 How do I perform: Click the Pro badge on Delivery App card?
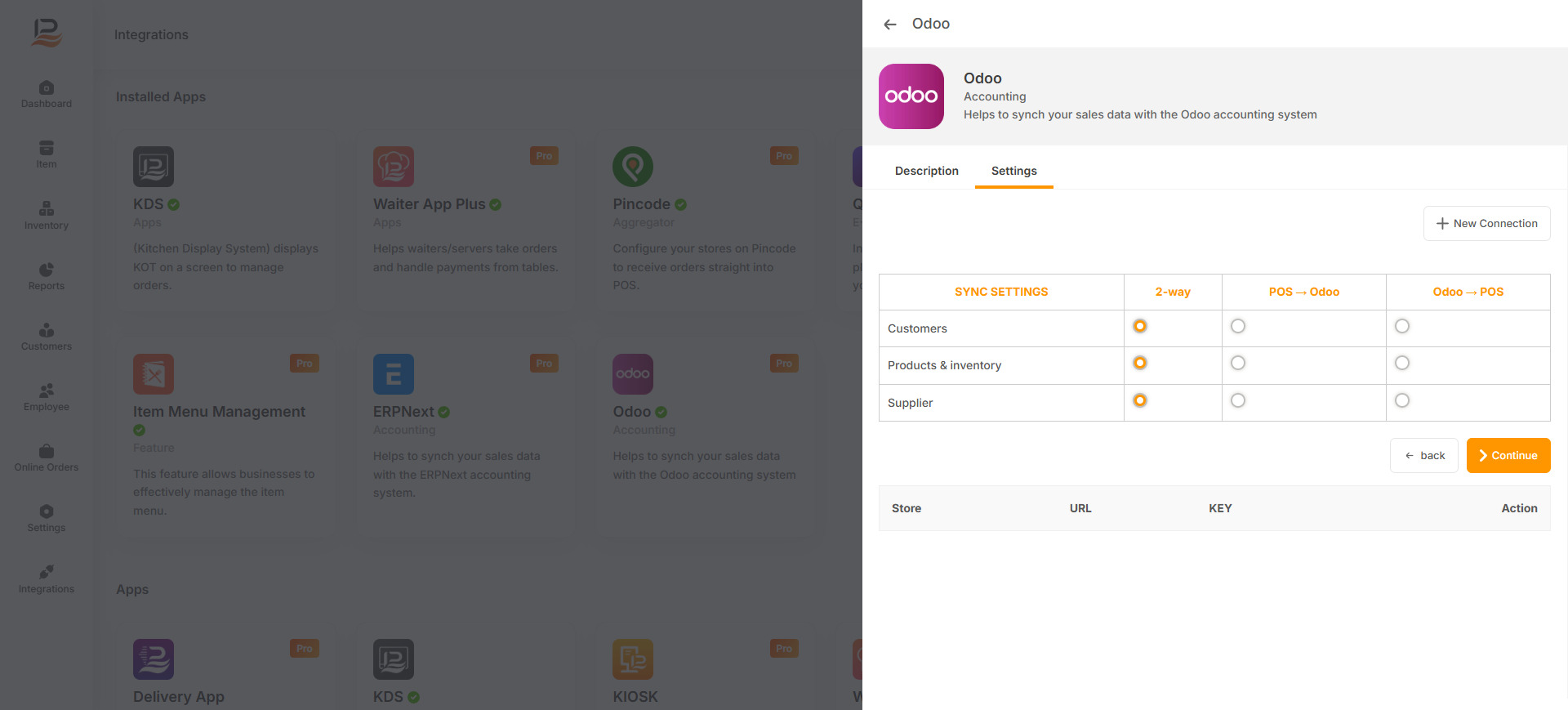(304, 649)
